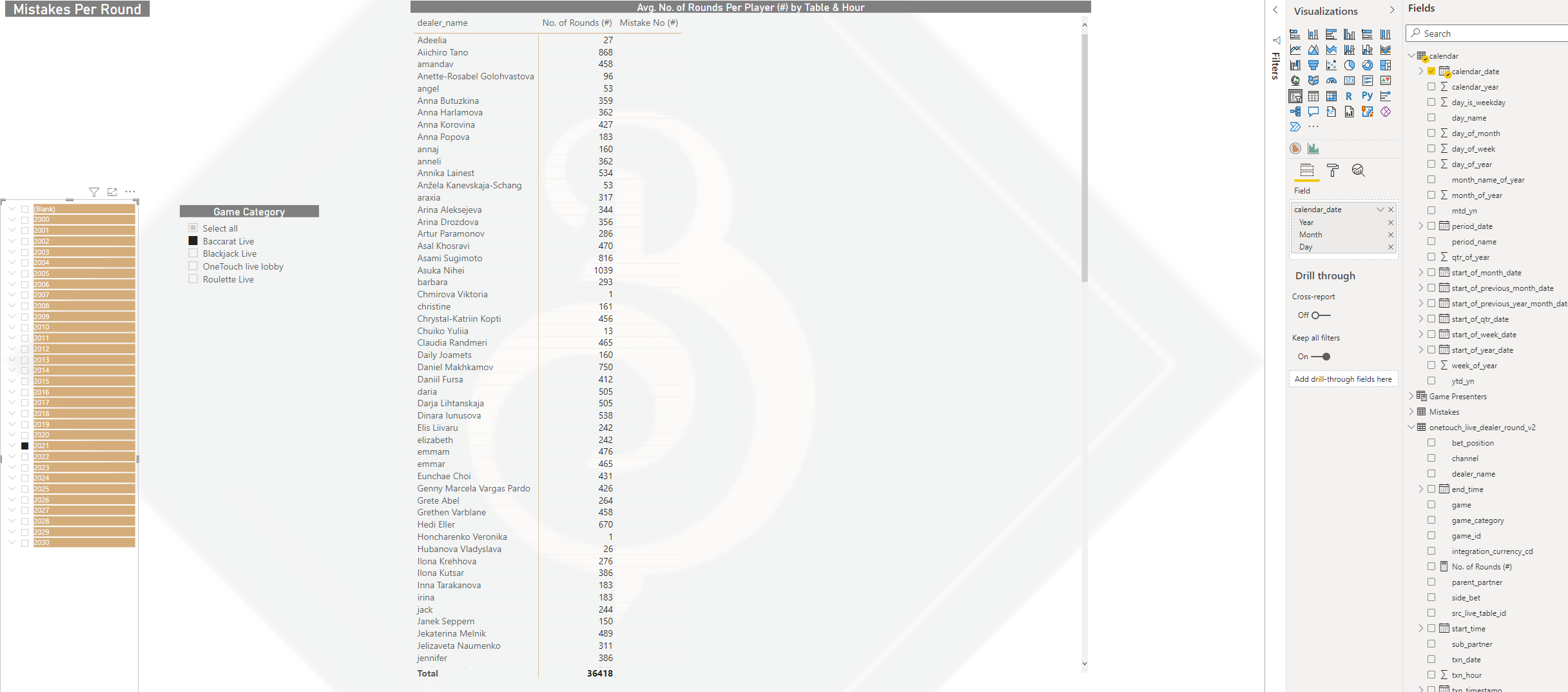Expand the Mistakes table

[x=1411, y=411]
